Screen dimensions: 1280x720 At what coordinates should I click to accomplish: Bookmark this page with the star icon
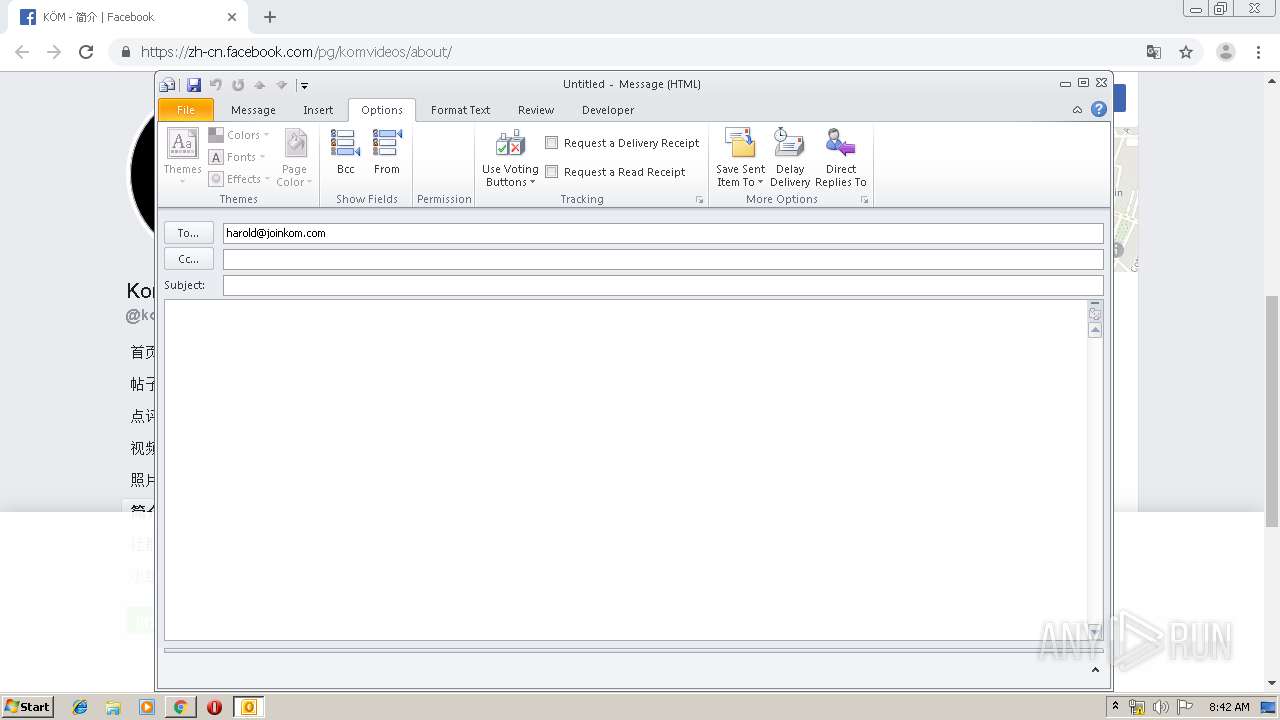pos(1186,52)
